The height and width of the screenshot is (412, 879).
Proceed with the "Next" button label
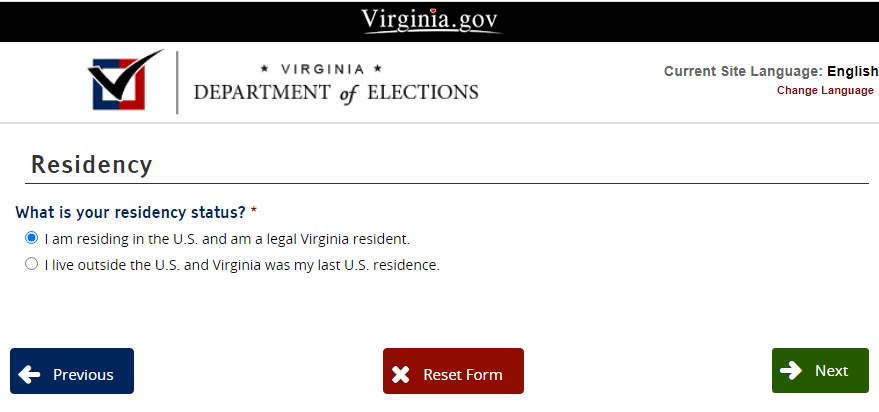[x=831, y=371]
